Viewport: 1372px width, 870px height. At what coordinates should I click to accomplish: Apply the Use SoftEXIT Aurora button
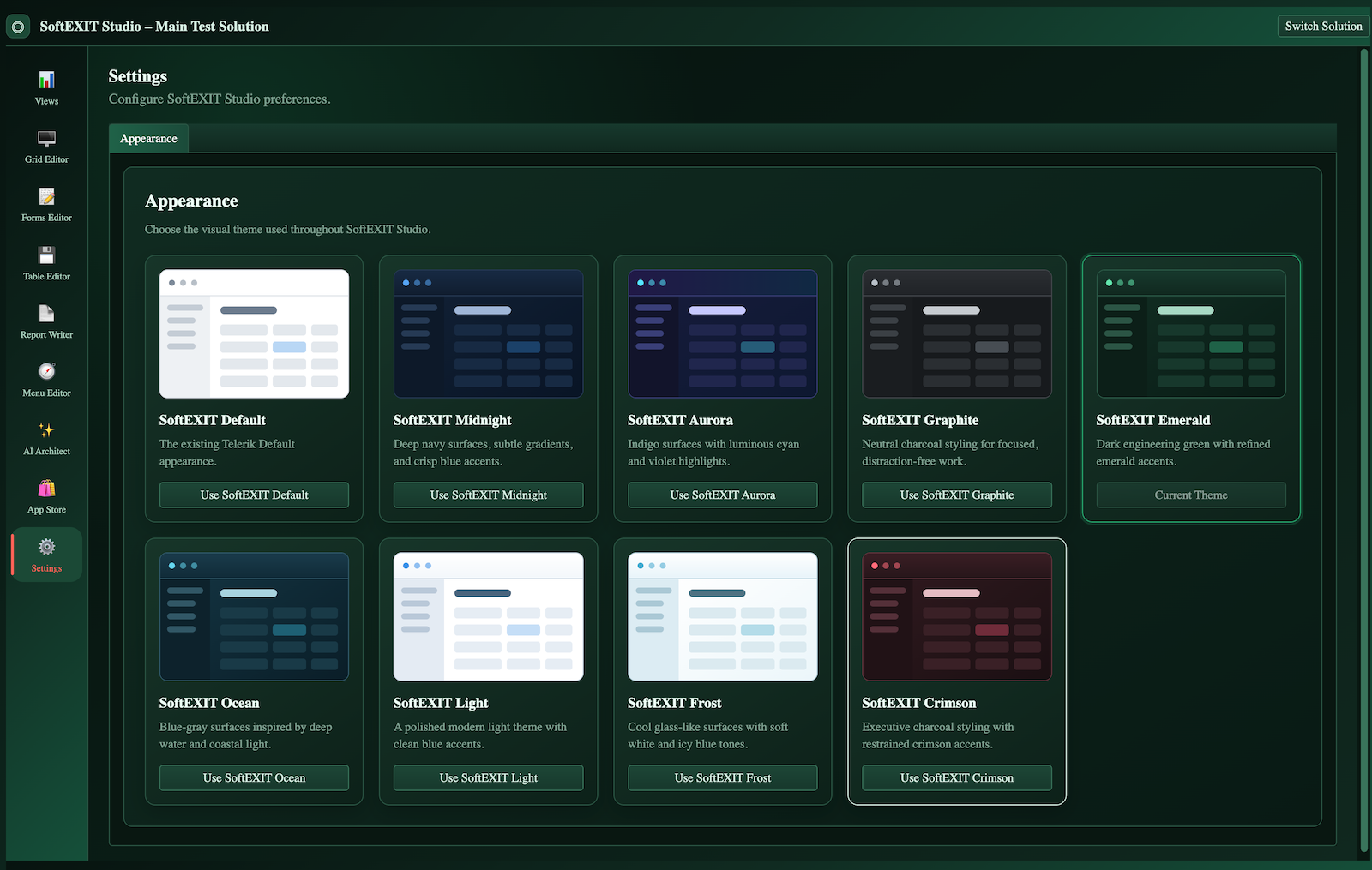pyautogui.click(x=723, y=495)
